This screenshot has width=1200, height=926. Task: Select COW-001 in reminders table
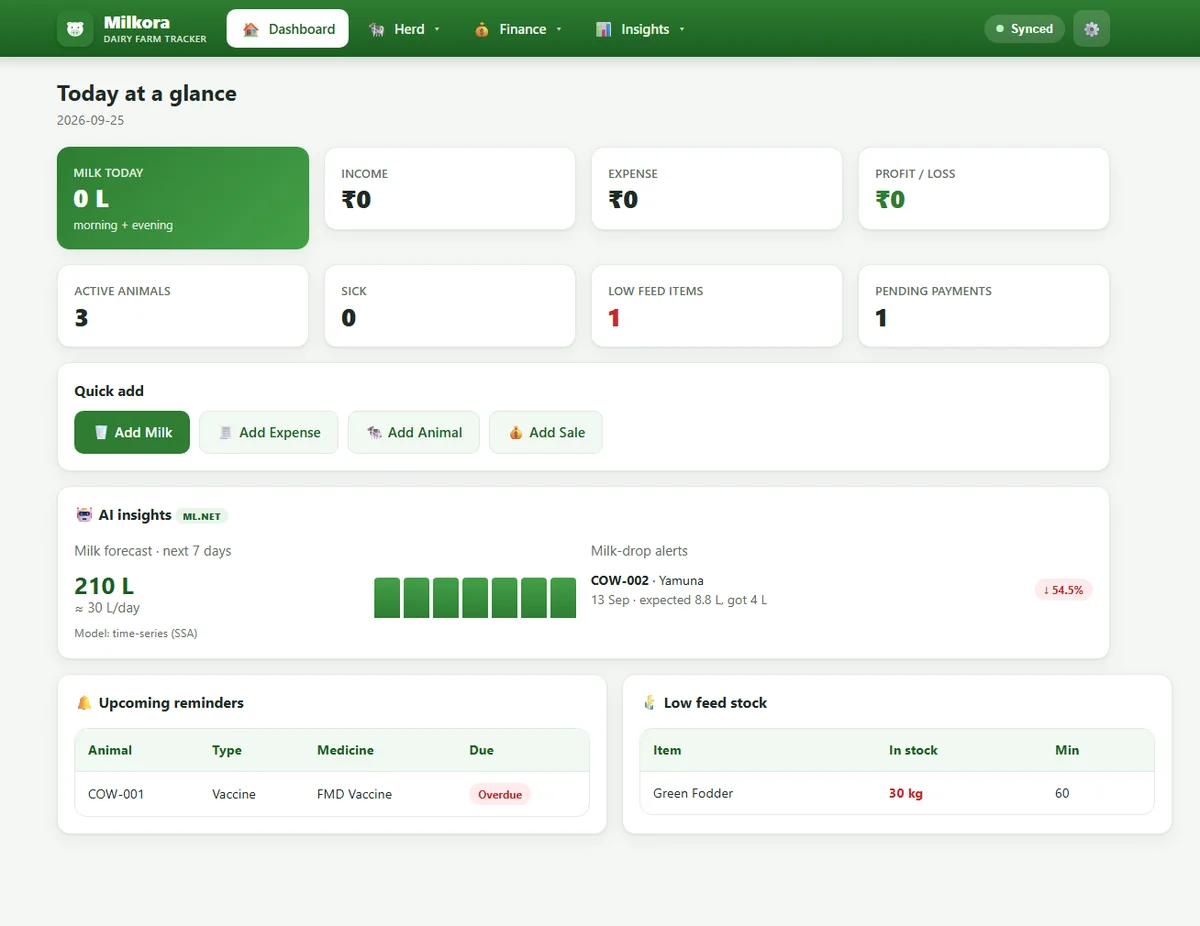click(116, 794)
